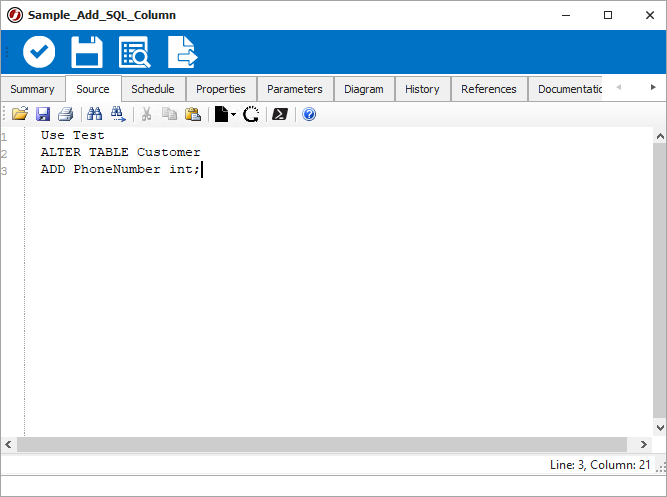The width and height of the screenshot is (667, 497).
Task: Click the new document page icon
Action: pyautogui.click(x=221, y=114)
